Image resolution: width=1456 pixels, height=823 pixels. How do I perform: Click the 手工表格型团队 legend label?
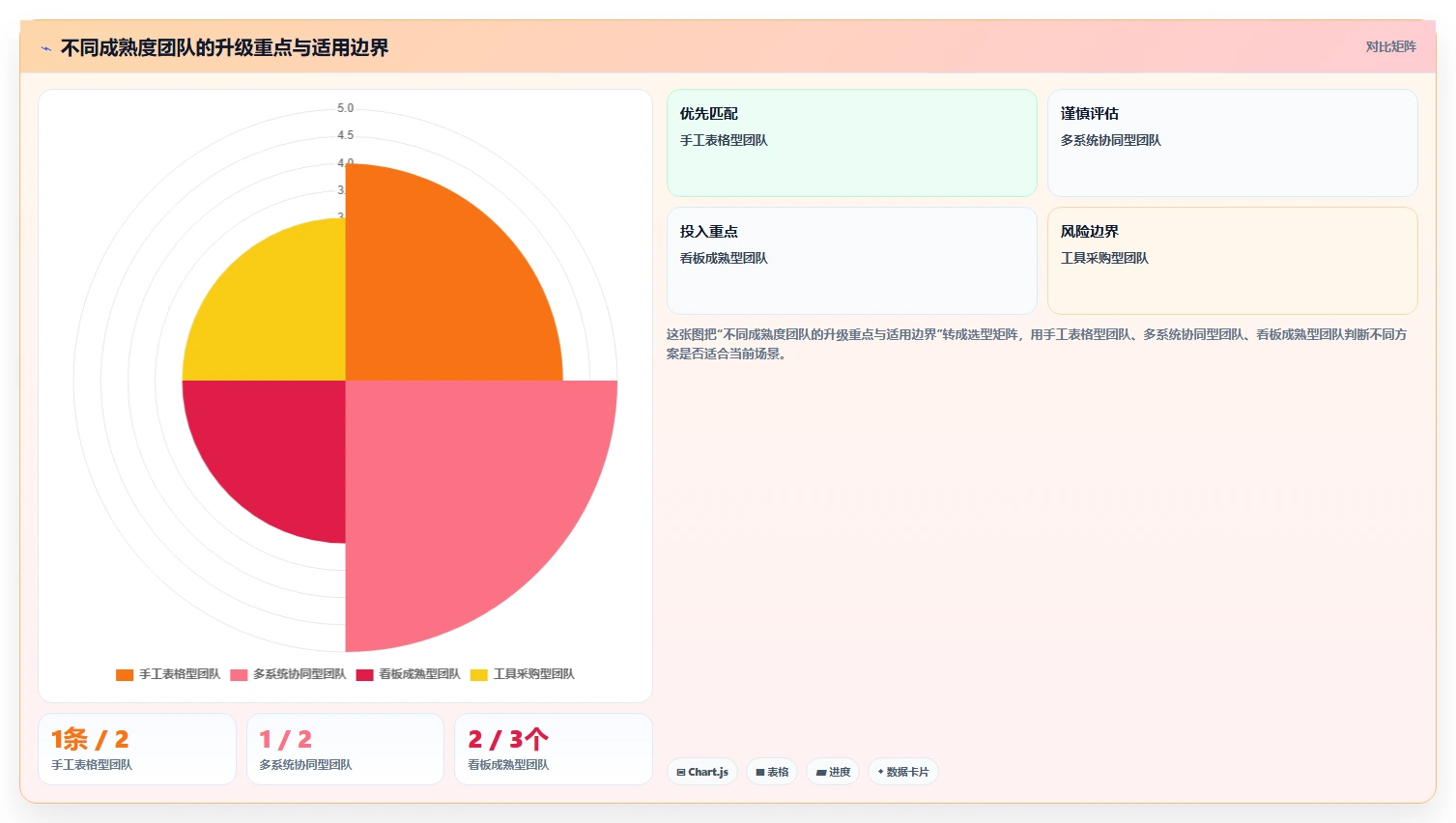180,674
